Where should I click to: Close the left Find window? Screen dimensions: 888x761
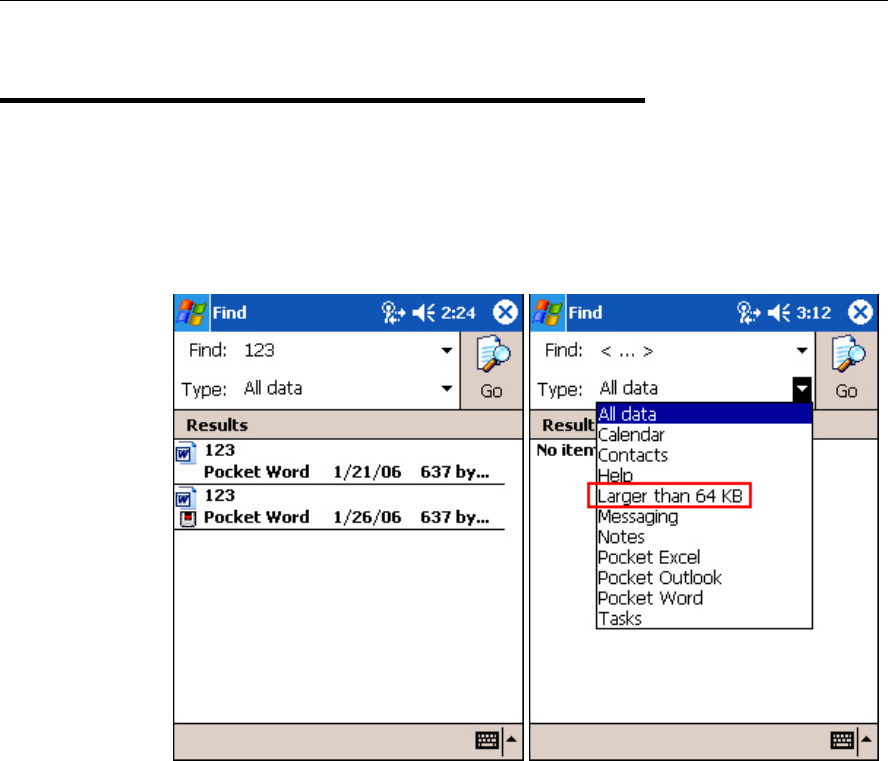tap(505, 313)
